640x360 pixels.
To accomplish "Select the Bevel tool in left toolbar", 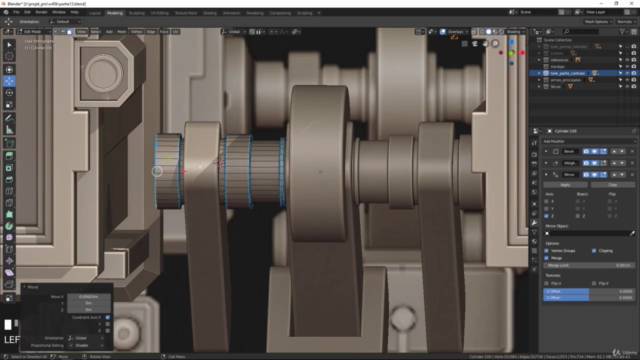I will 9,180.
